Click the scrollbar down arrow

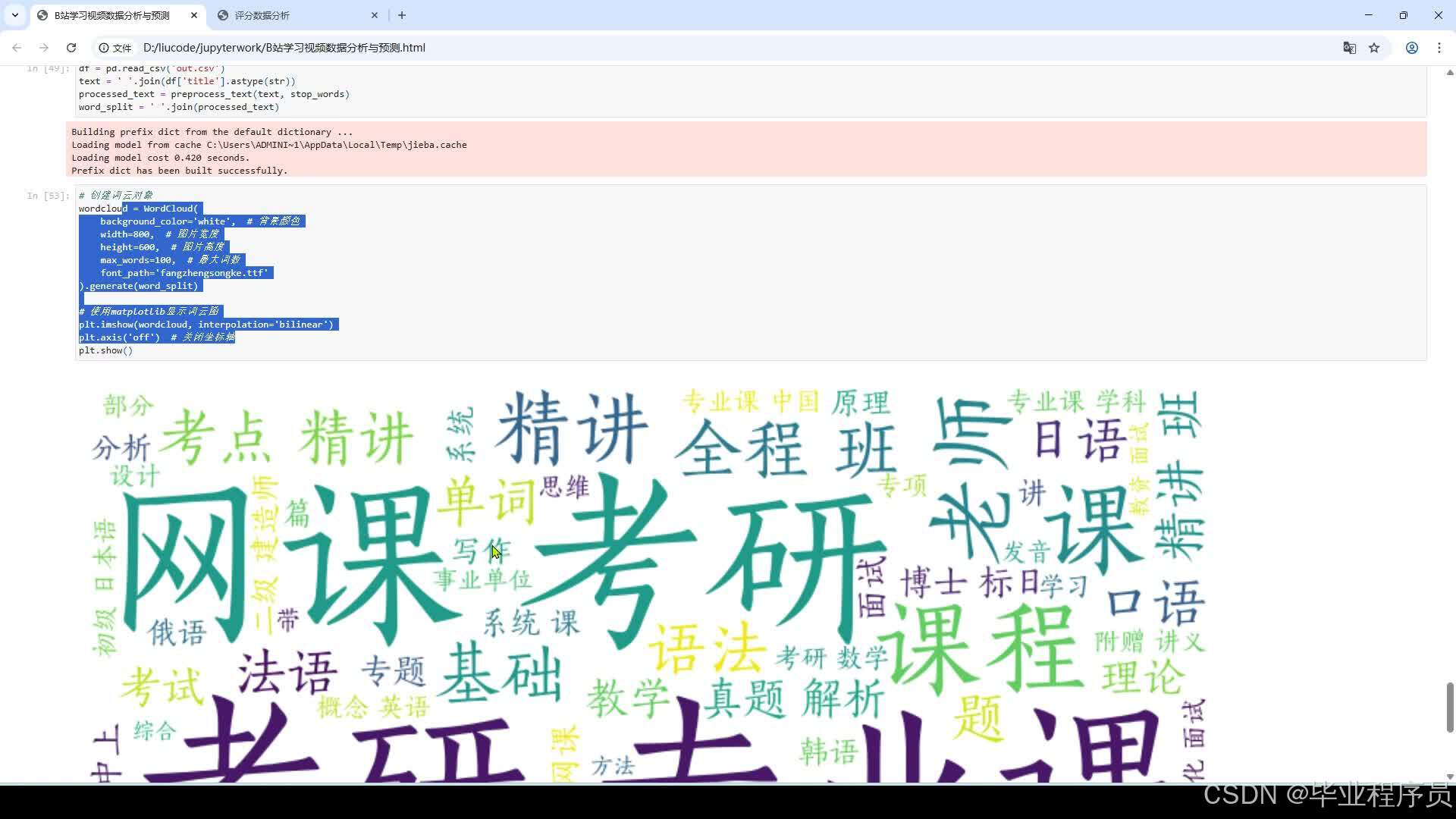(1450, 777)
